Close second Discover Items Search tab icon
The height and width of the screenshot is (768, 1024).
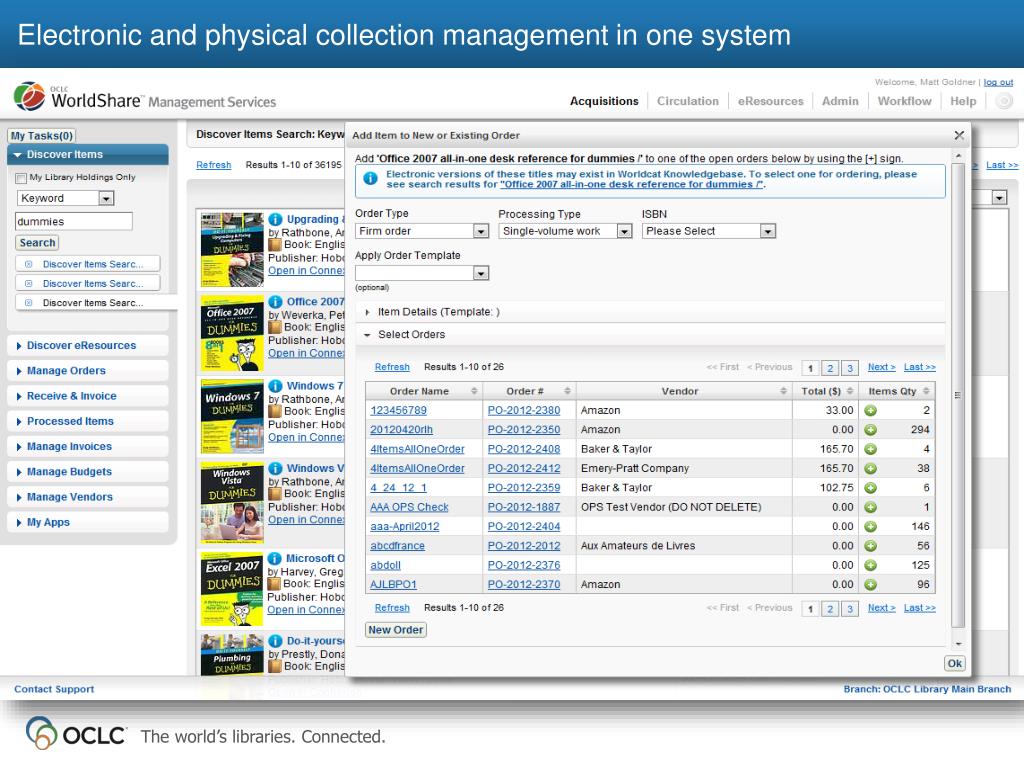[28, 283]
